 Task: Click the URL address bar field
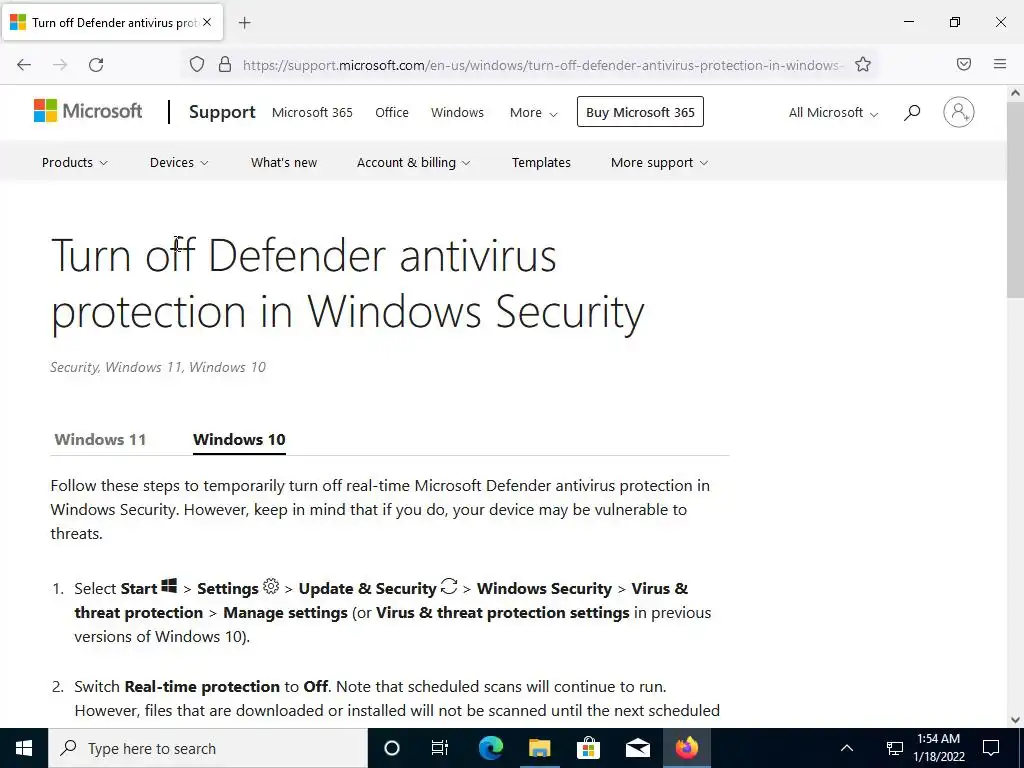[x=542, y=65]
